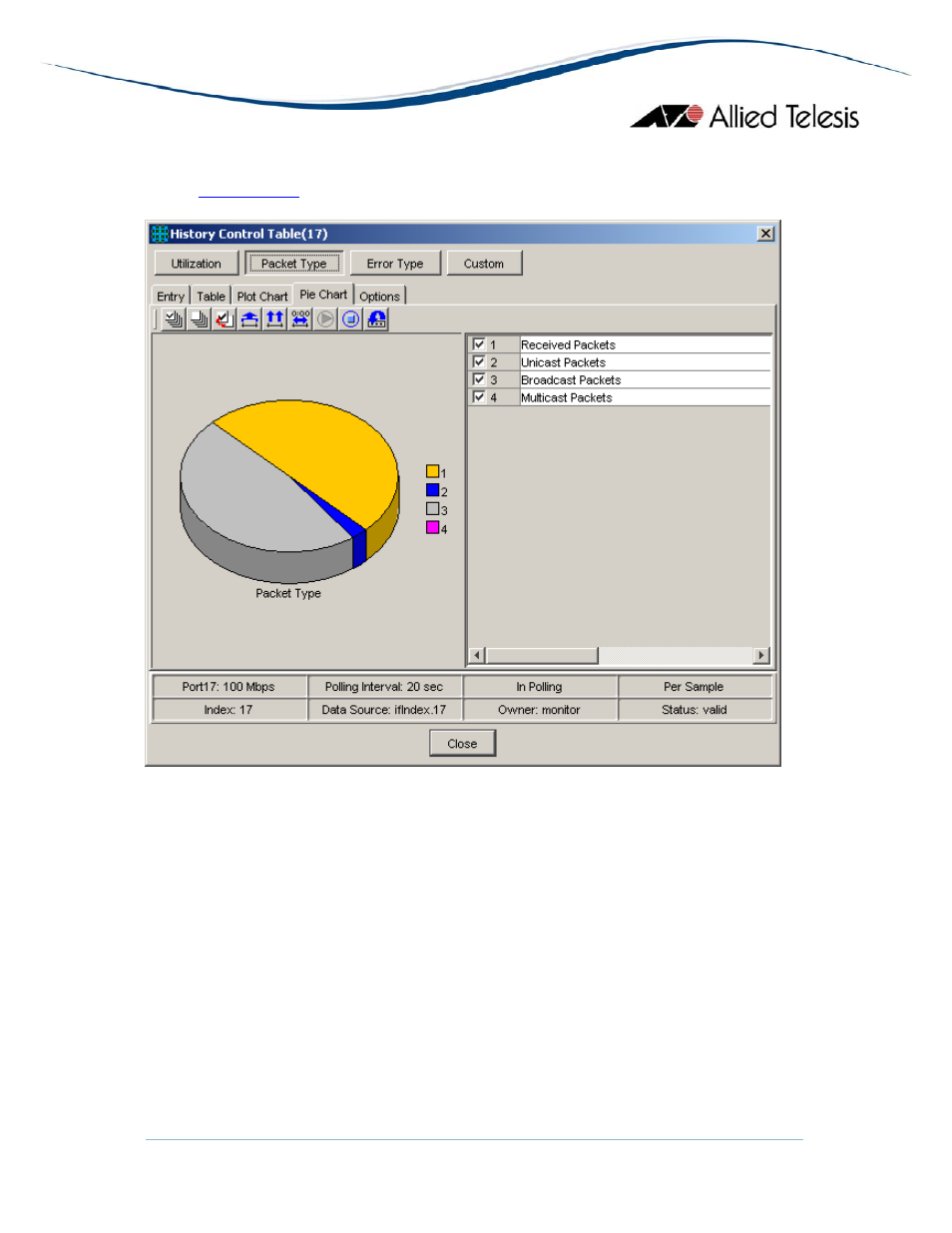
Task: Click the Received Packets row text
Action: [568, 344]
